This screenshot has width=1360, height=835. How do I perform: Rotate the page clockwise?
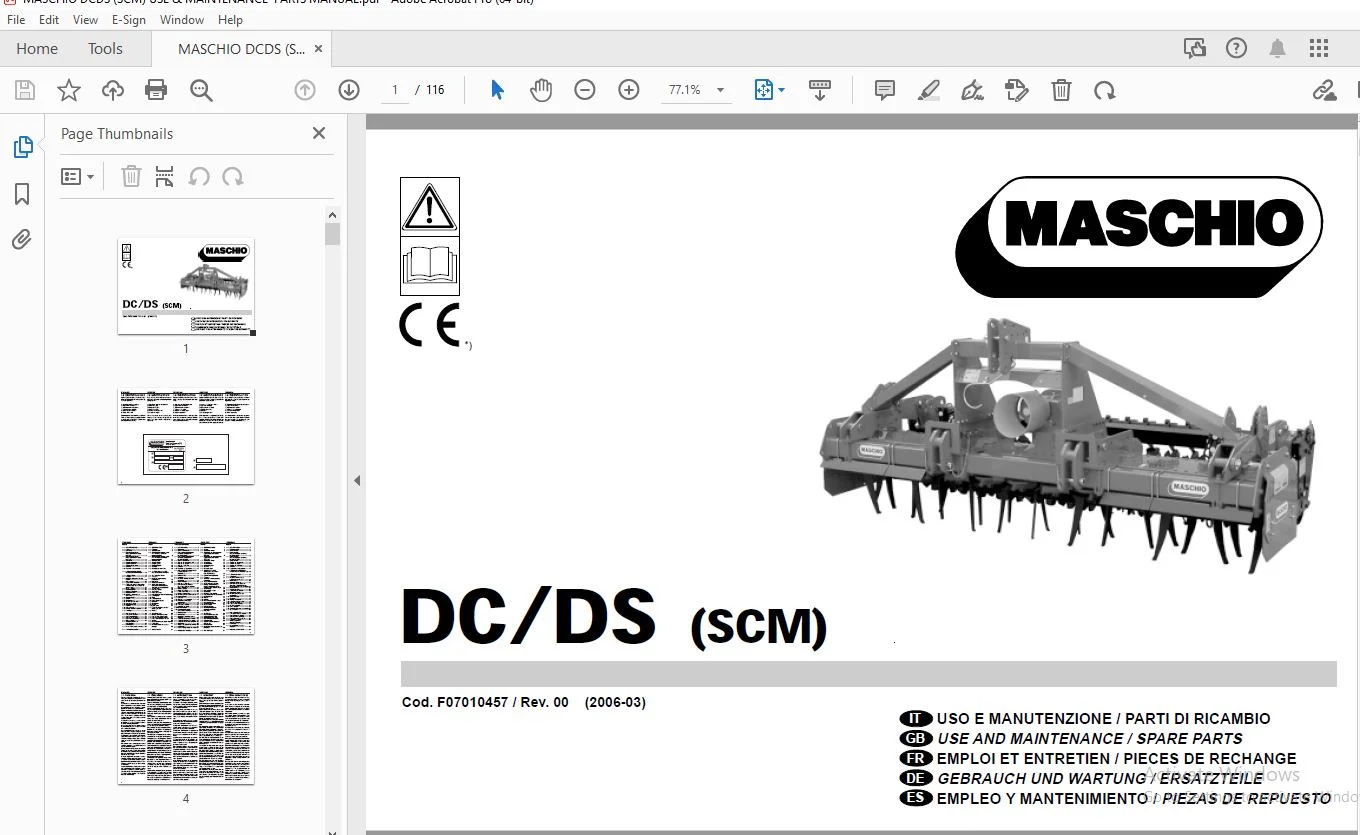(x=1105, y=90)
